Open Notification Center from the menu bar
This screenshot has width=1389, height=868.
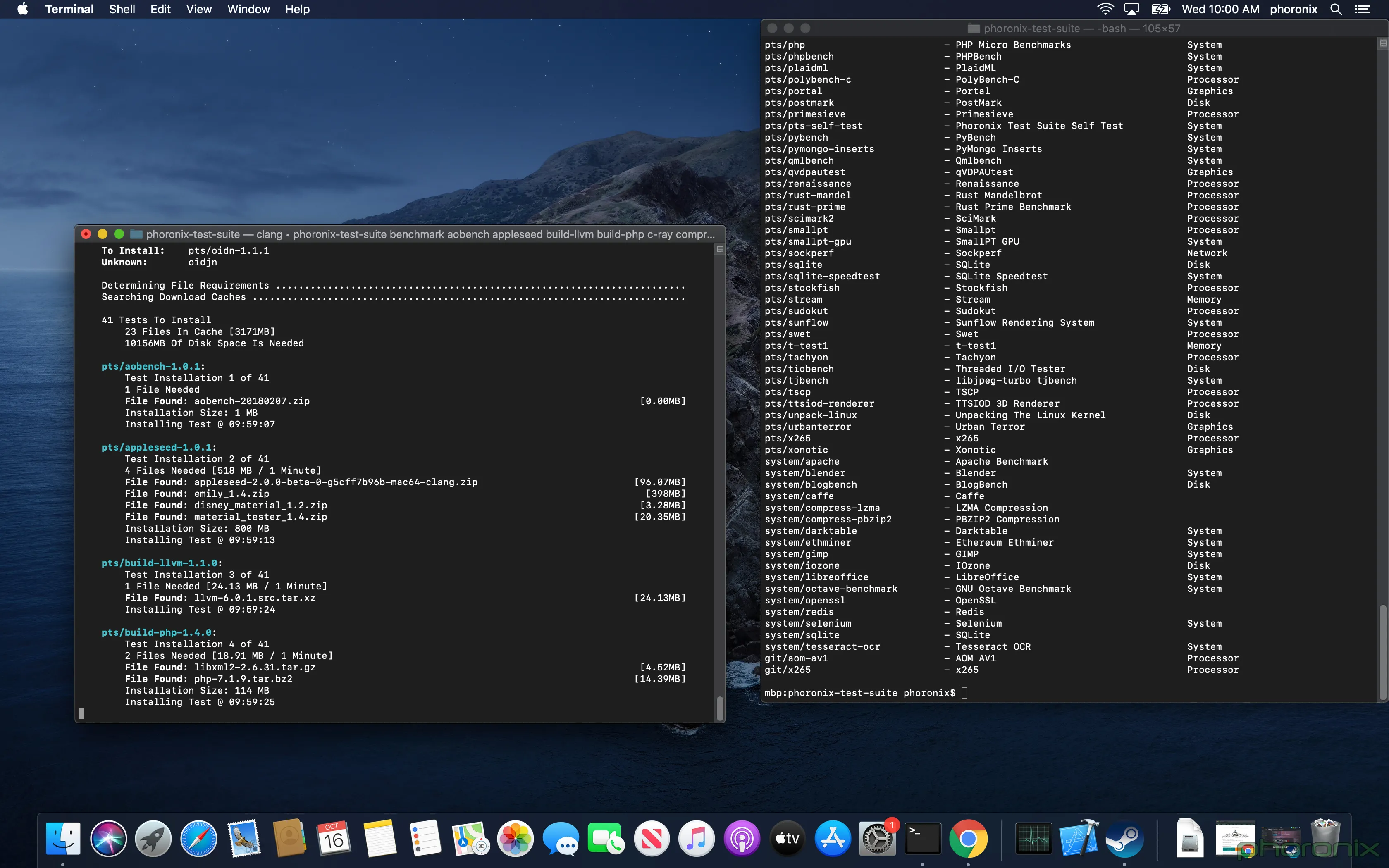[1364, 9]
